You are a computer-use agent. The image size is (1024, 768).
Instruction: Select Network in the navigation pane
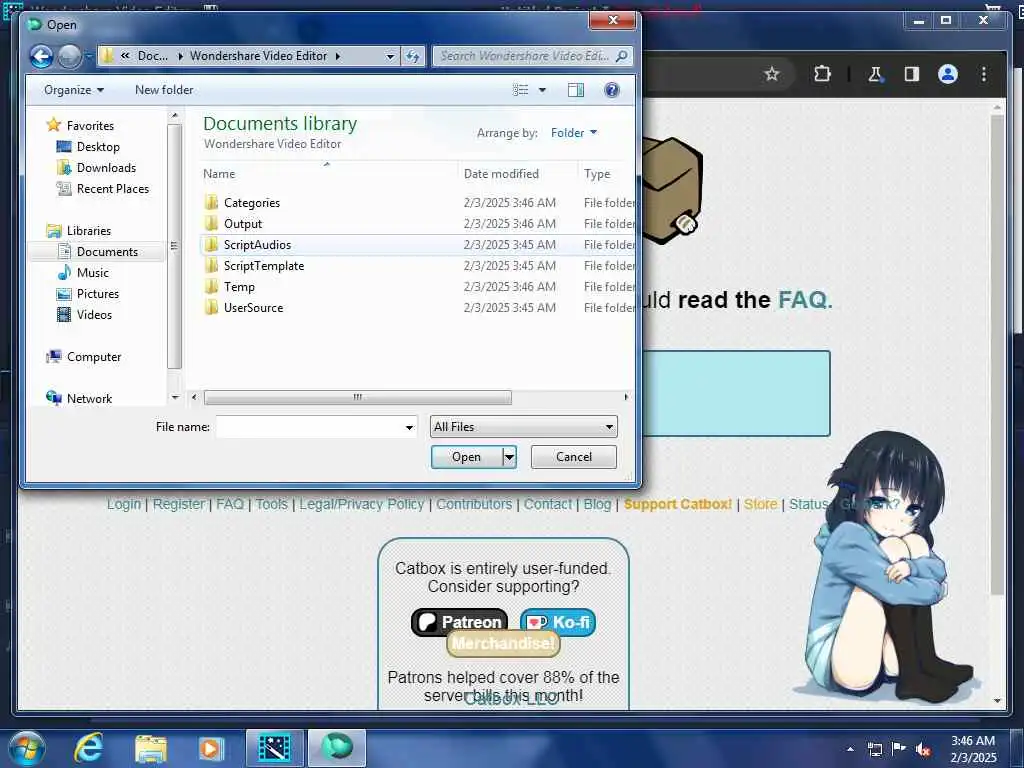tap(89, 399)
